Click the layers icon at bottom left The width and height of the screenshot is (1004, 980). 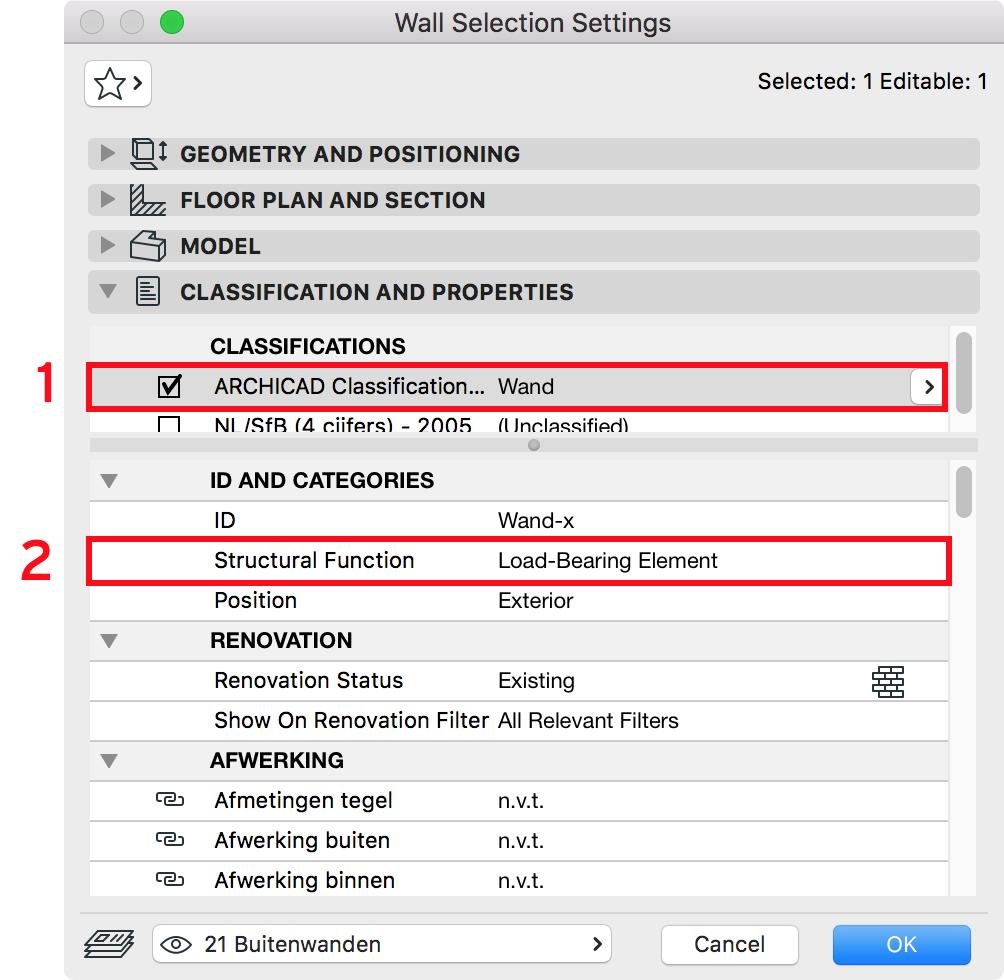tap(109, 944)
